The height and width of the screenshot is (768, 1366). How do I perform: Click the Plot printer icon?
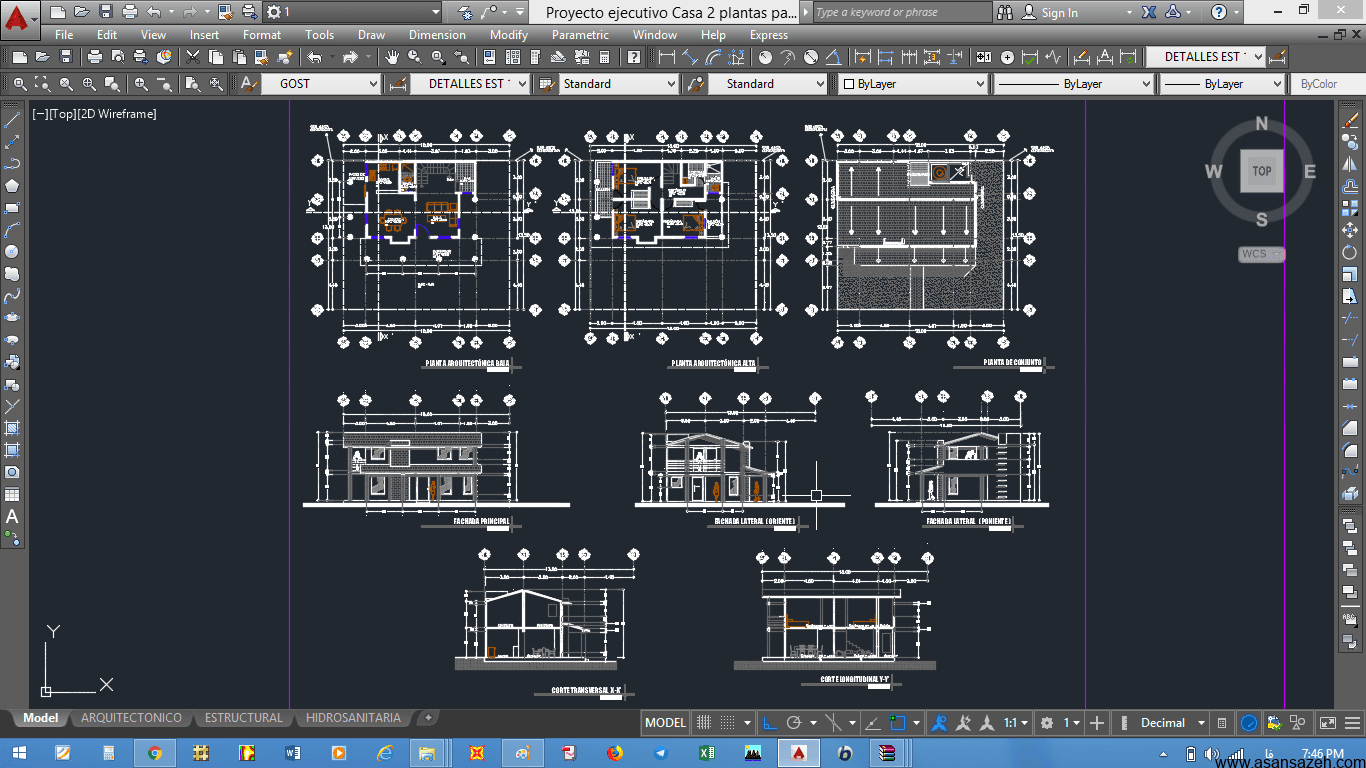pyautogui.click(x=95, y=57)
